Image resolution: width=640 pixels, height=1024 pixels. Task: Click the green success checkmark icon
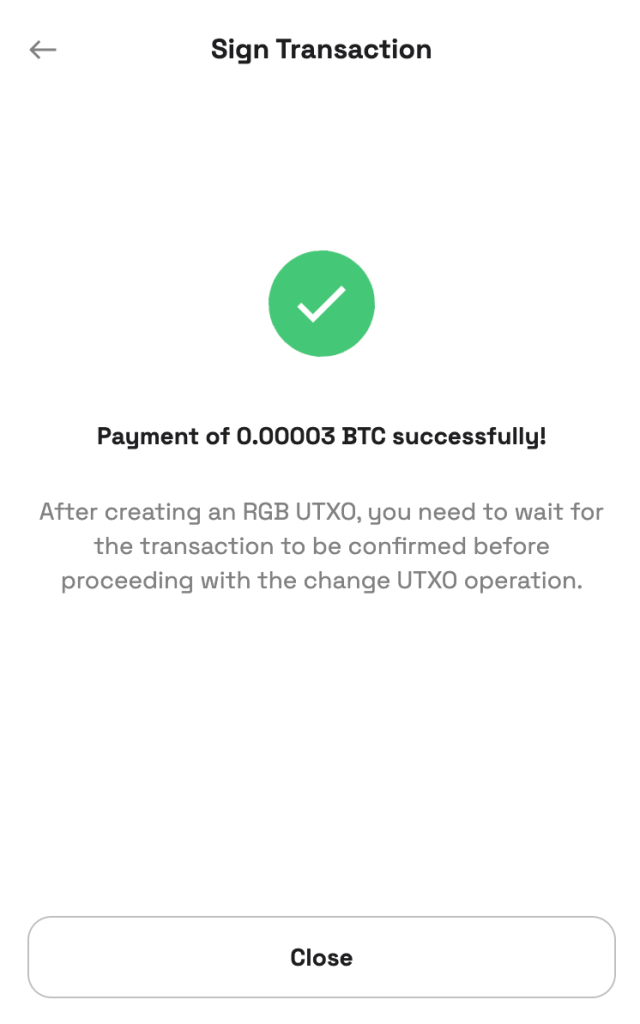(x=321, y=304)
